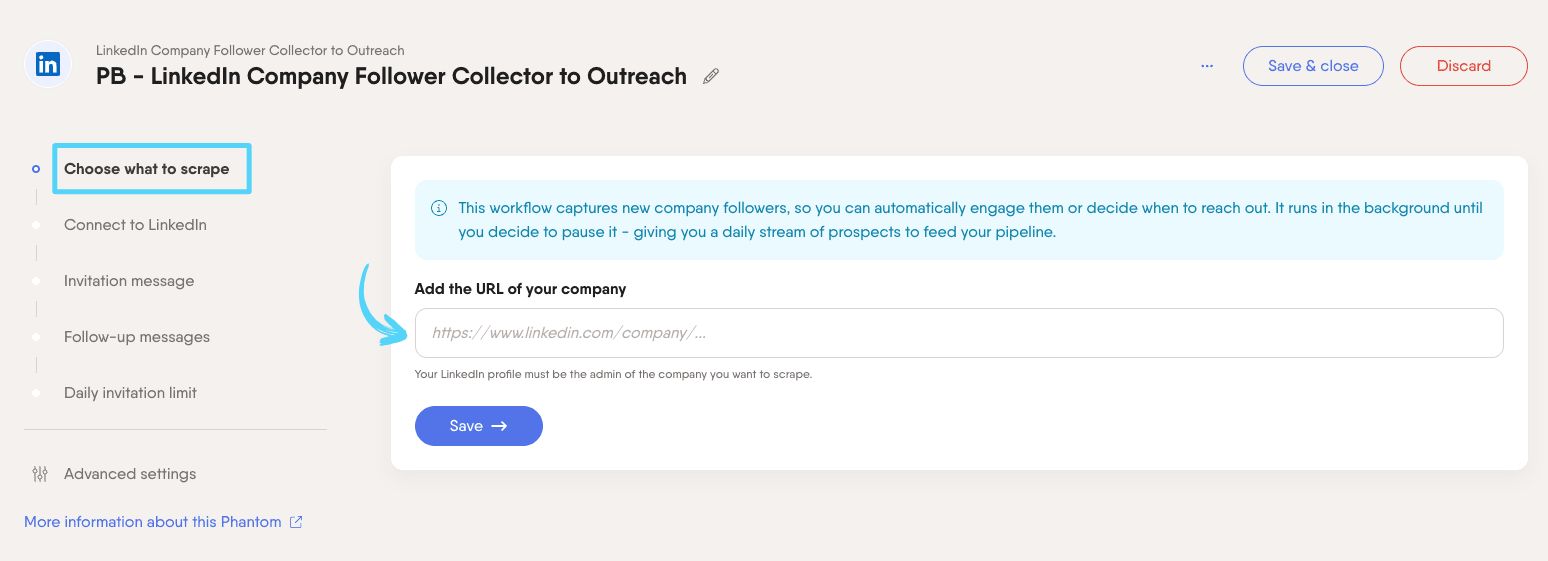Viewport: 1548px width, 561px height.
Task: Click the Phantom title text to edit it
Action: (x=391, y=76)
